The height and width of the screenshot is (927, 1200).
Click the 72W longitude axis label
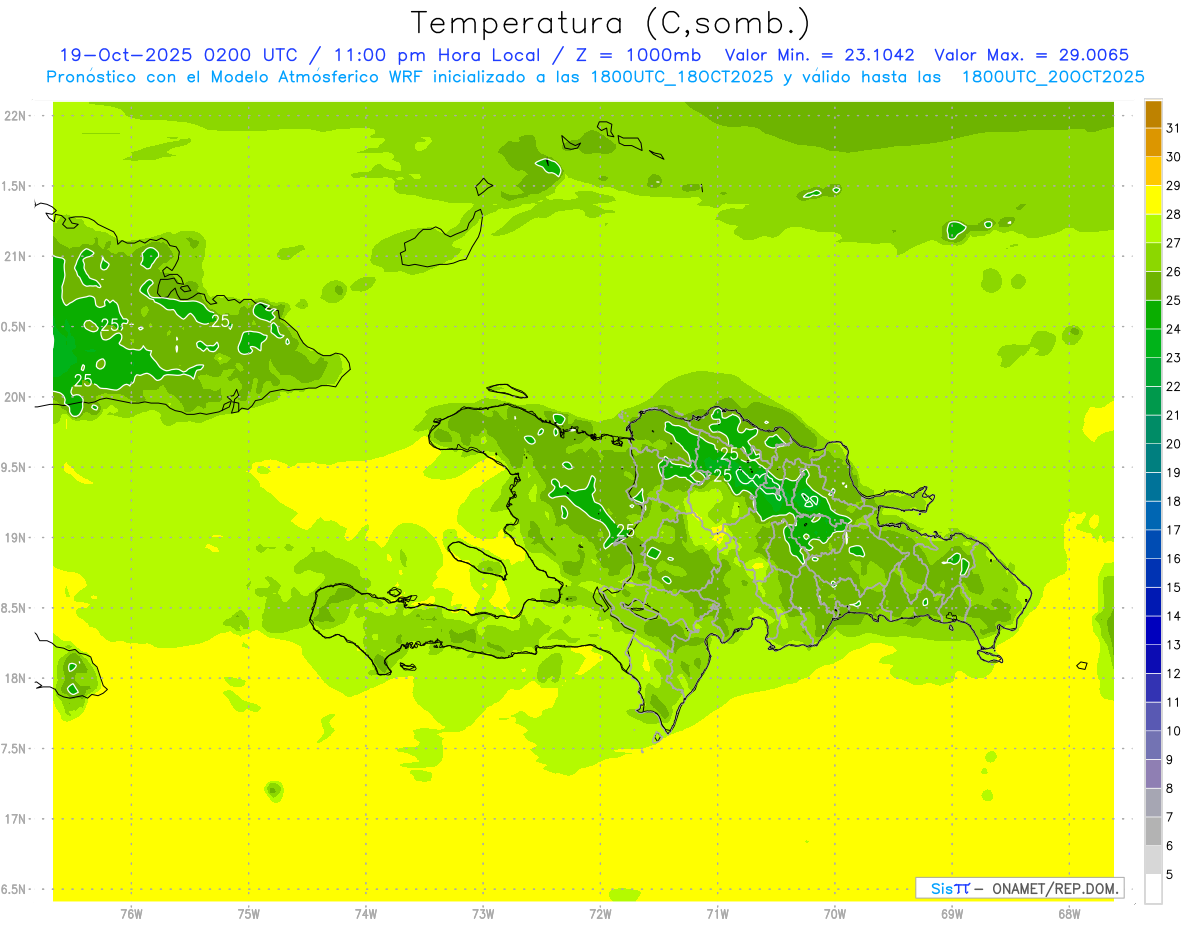(x=600, y=913)
